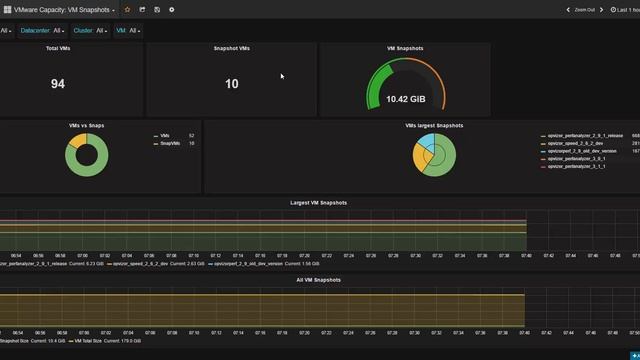Open dashboard settings gear icon
Image resolution: width=640 pixels, height=360 pixels.
[x=172, y=9]
